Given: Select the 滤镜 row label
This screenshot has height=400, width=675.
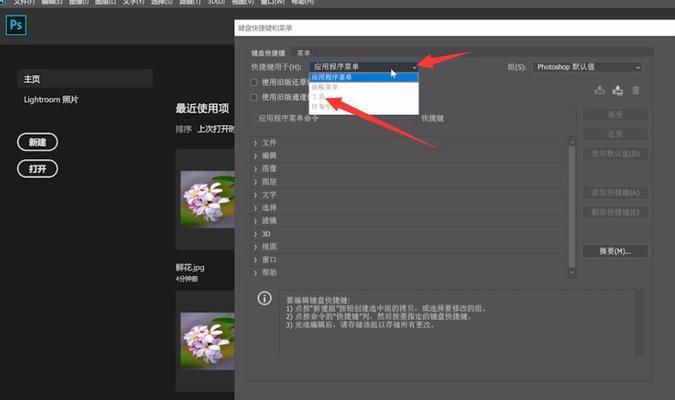Looking at the screenshot, I should click(x=269, y=220).
